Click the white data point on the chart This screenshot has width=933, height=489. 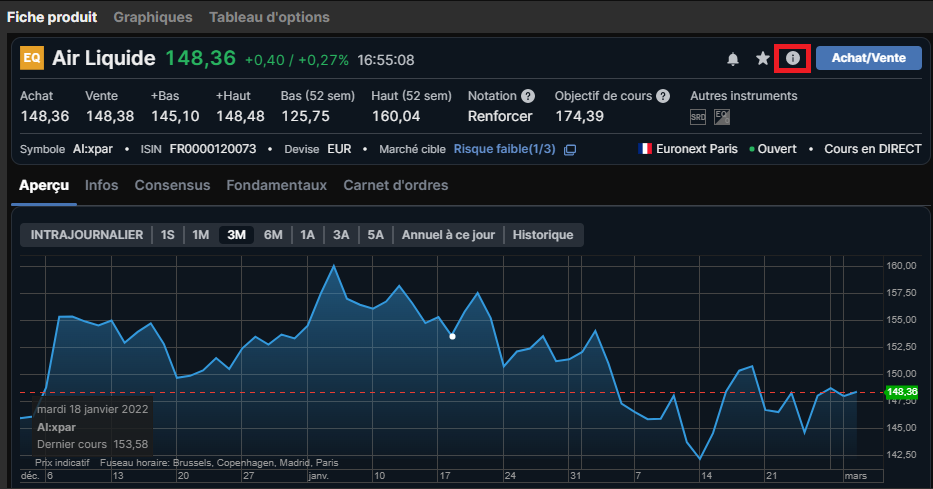point(452,337)
